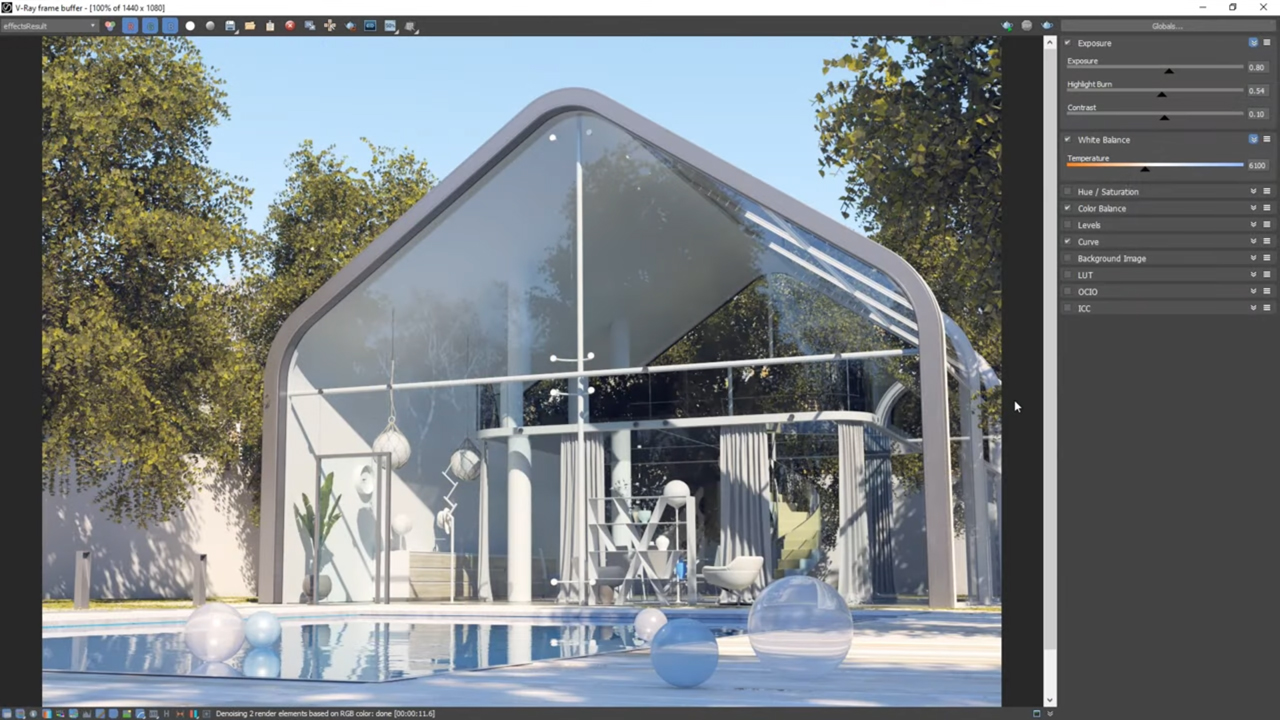This screenshot has height=720, width=1280.
Task: Enable the Levels checkbox
Action: point(1068,225)
